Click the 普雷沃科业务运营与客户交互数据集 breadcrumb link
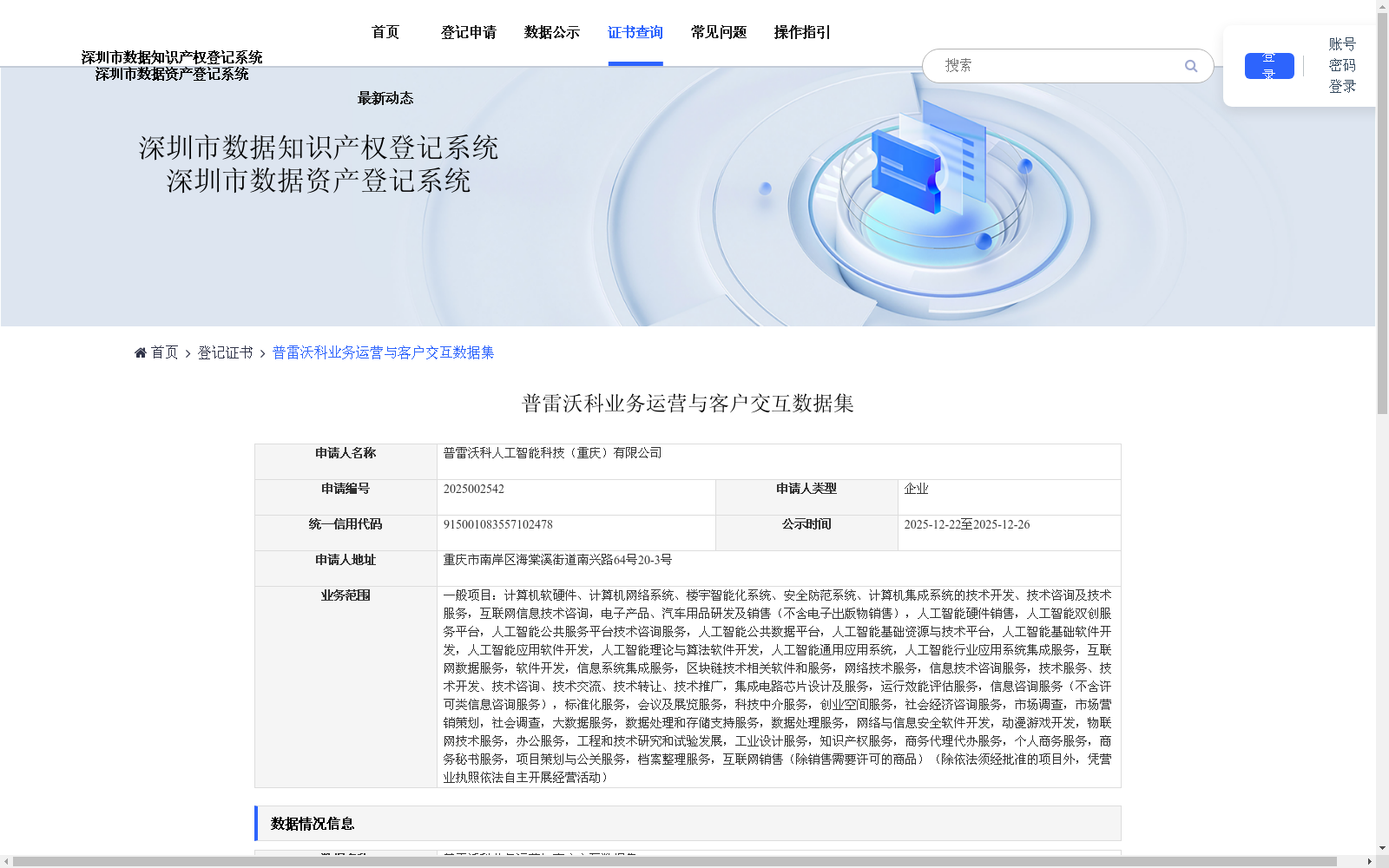Screen dimensions: 1389x868 [383, 352]
